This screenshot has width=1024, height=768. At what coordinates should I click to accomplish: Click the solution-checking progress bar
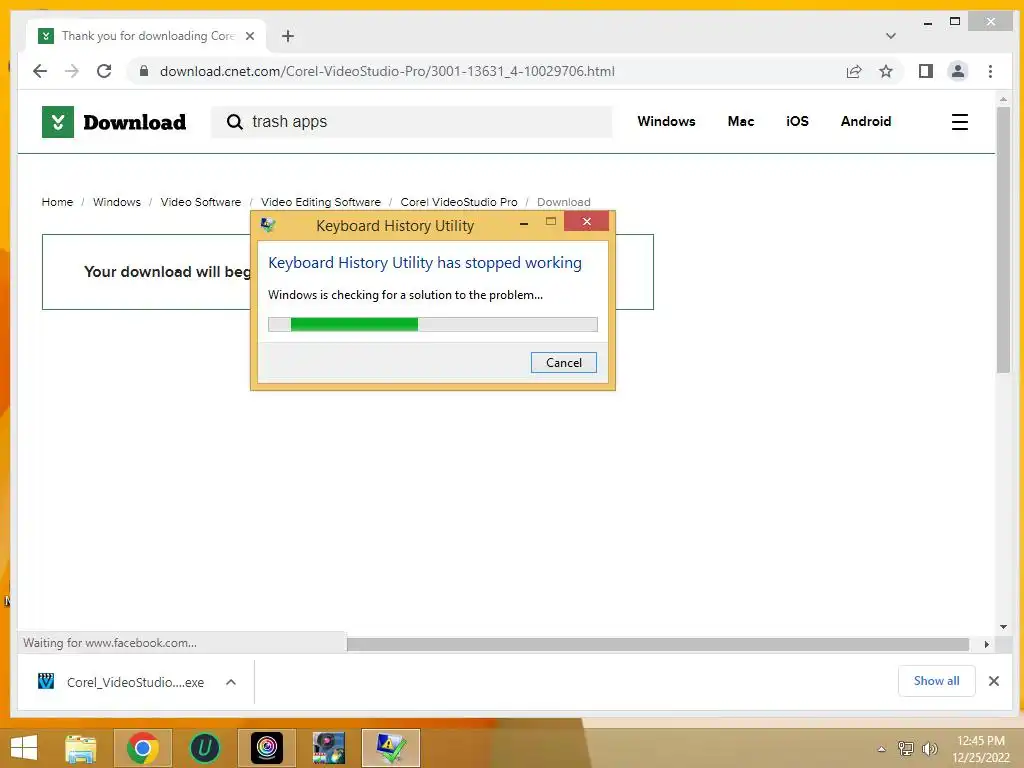point(432,325)
